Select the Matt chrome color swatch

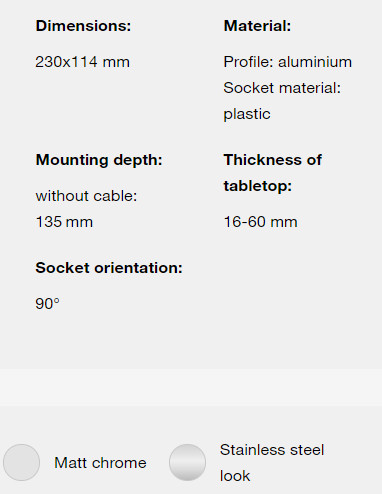[x=21, y=462]
